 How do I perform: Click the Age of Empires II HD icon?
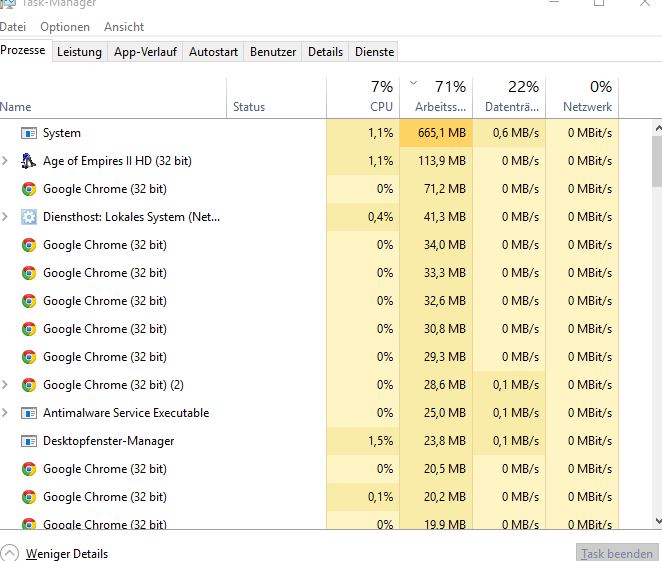point(28,161)
